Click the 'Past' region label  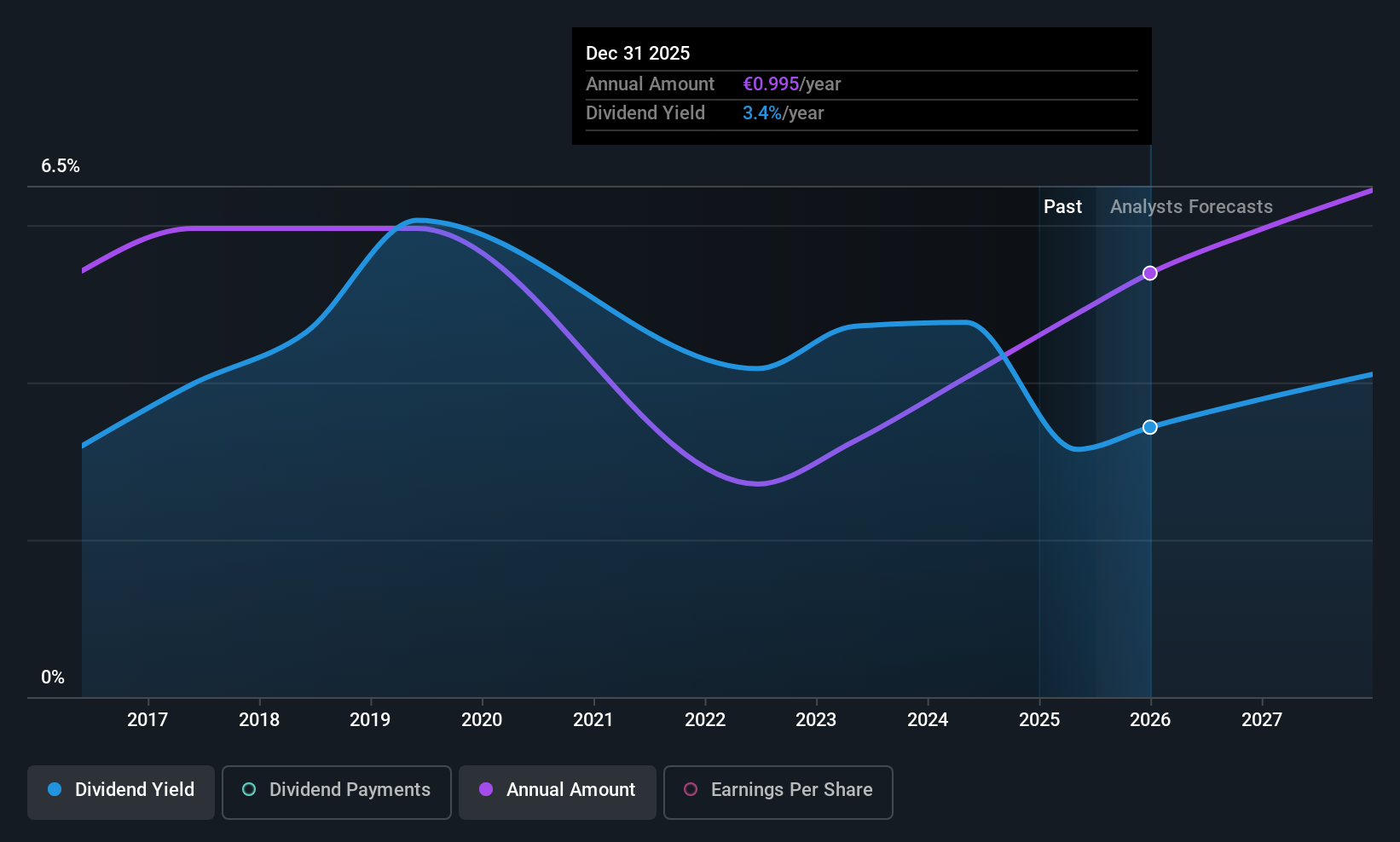pyautogui.click(x=1062, y=207)
